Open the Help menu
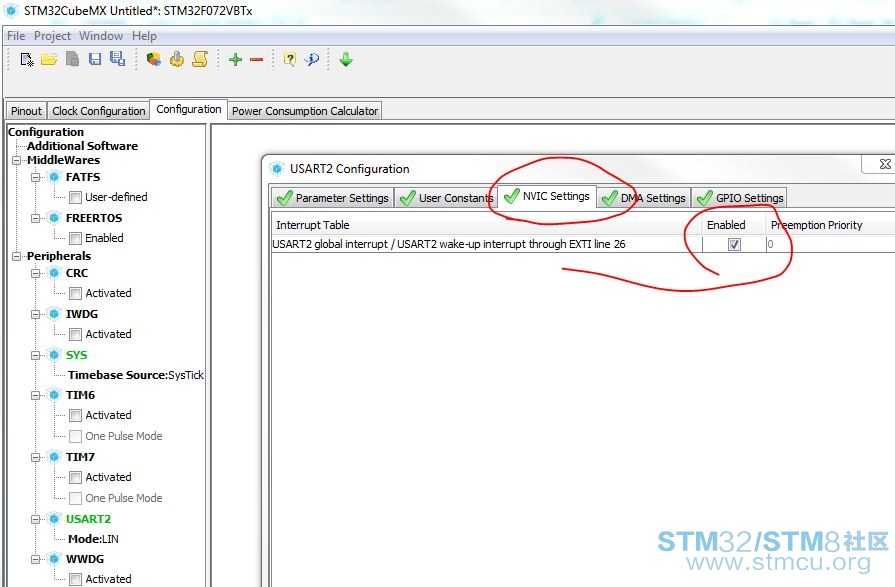Image resolution: width=895 pixels, height=587 pixels. (x=144, y=36)
